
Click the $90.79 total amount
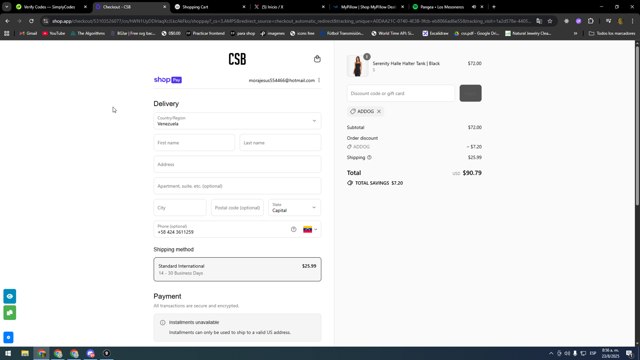tap(472, 173)
